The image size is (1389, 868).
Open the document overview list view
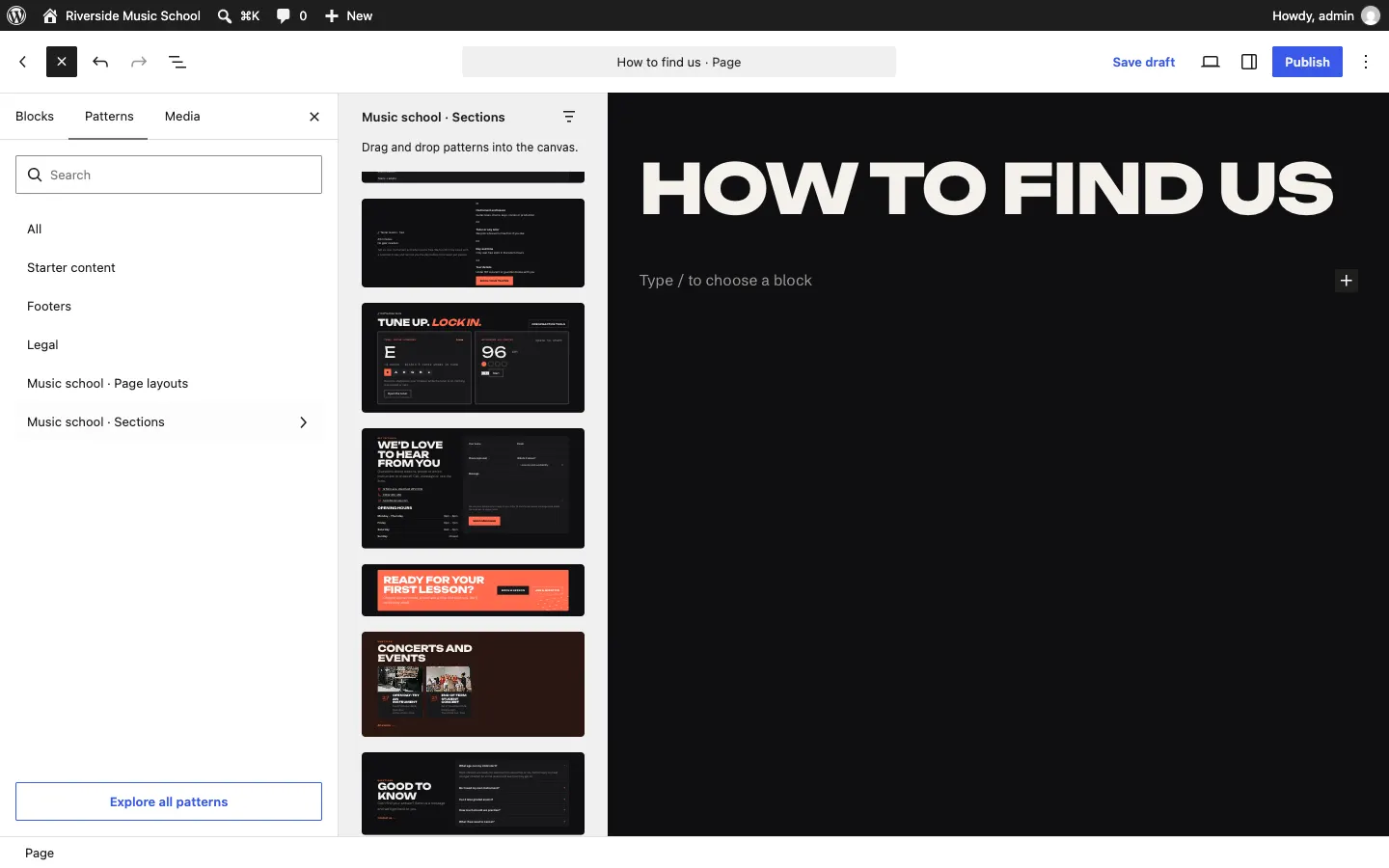177,62
